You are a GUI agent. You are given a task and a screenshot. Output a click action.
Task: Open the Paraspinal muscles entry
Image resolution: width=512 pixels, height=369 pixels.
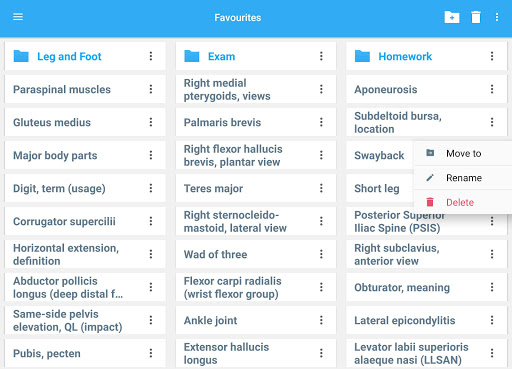[x=85, y=89]
